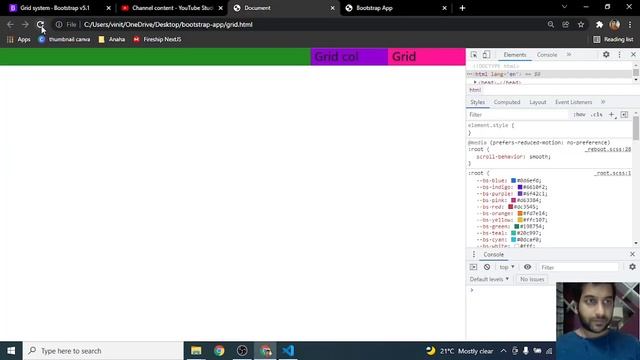Open color picker for --bs-purple swatch
The height and width of the screenshot is (360, 640).
pyautogui.click(x=520, y=193)
